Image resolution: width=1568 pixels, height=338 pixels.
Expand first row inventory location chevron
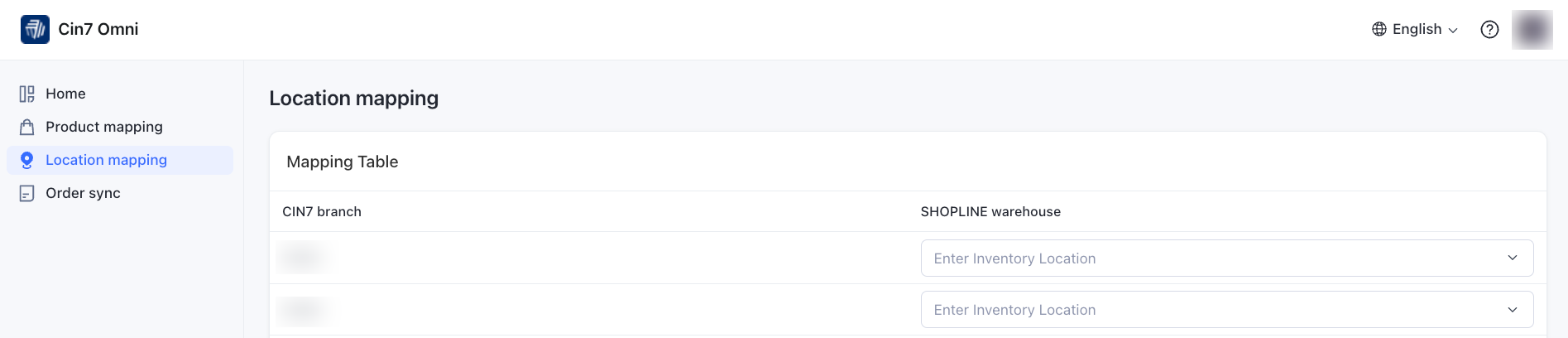1512,258
